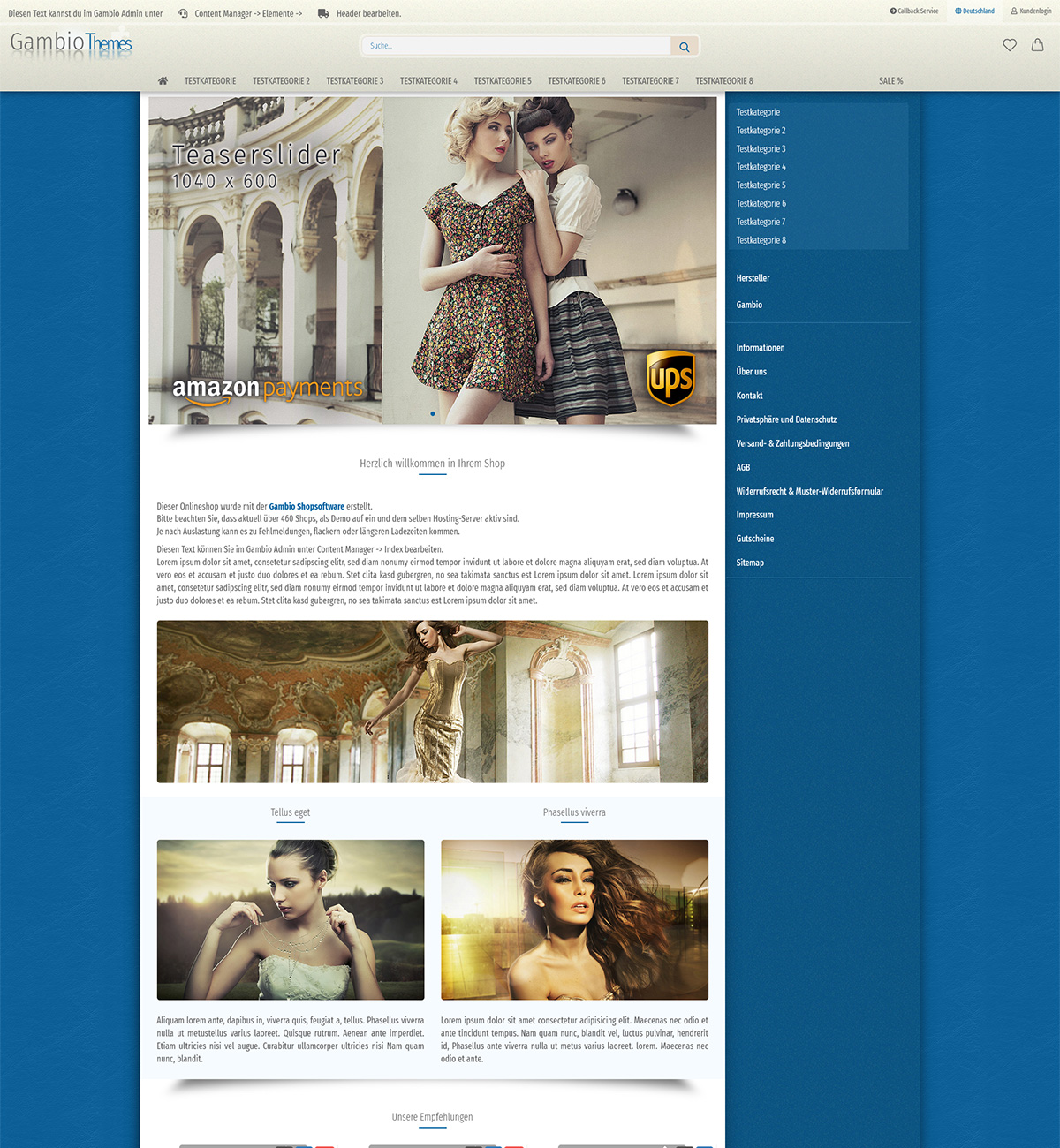This screenshot has height=1148, width=1060.
Task: Open Widerrufsrecht & Muster-Widerrufsformular link
Action: tap(809, 491)
